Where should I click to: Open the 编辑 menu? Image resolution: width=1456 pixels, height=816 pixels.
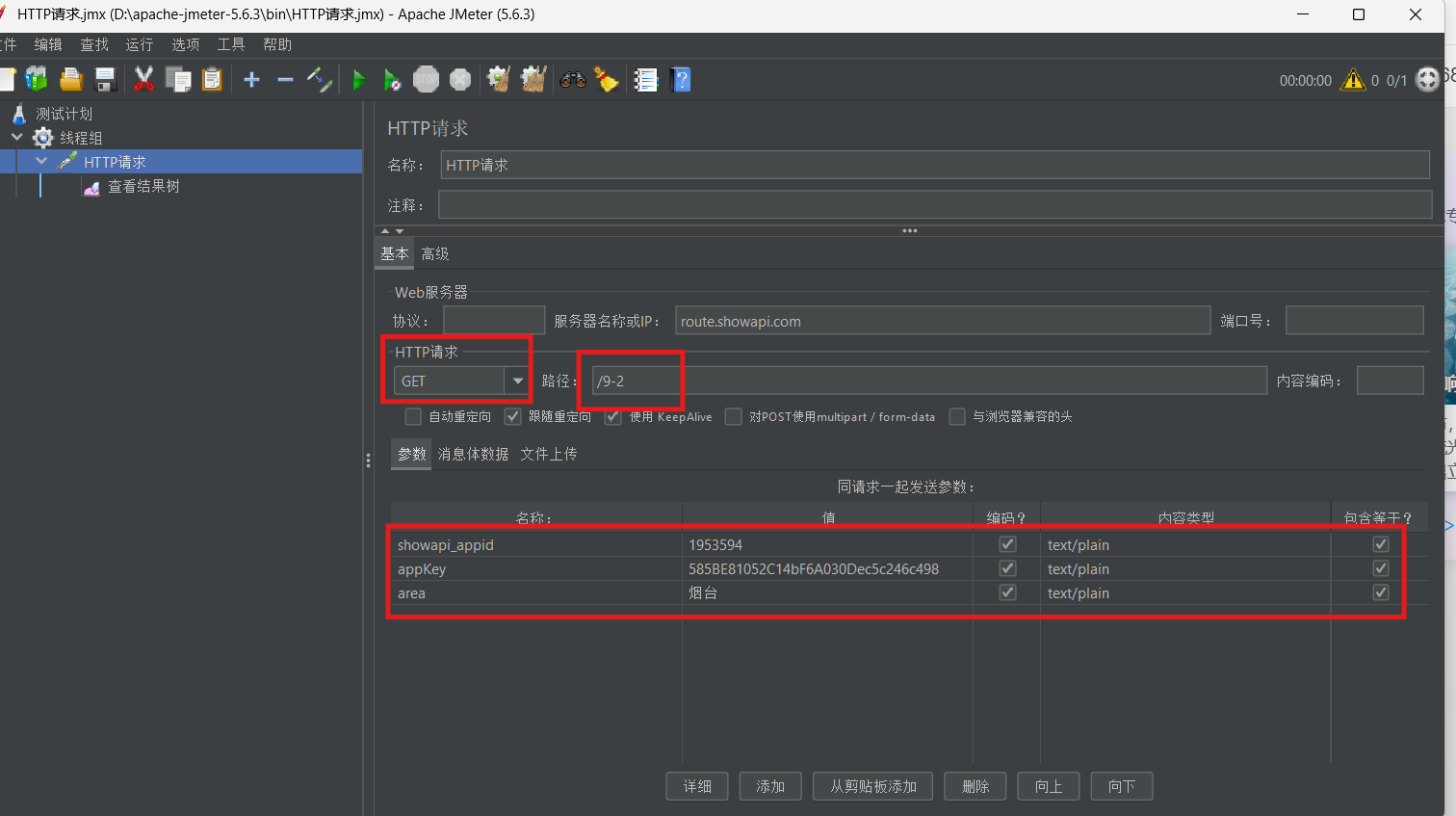click(48, 44)
